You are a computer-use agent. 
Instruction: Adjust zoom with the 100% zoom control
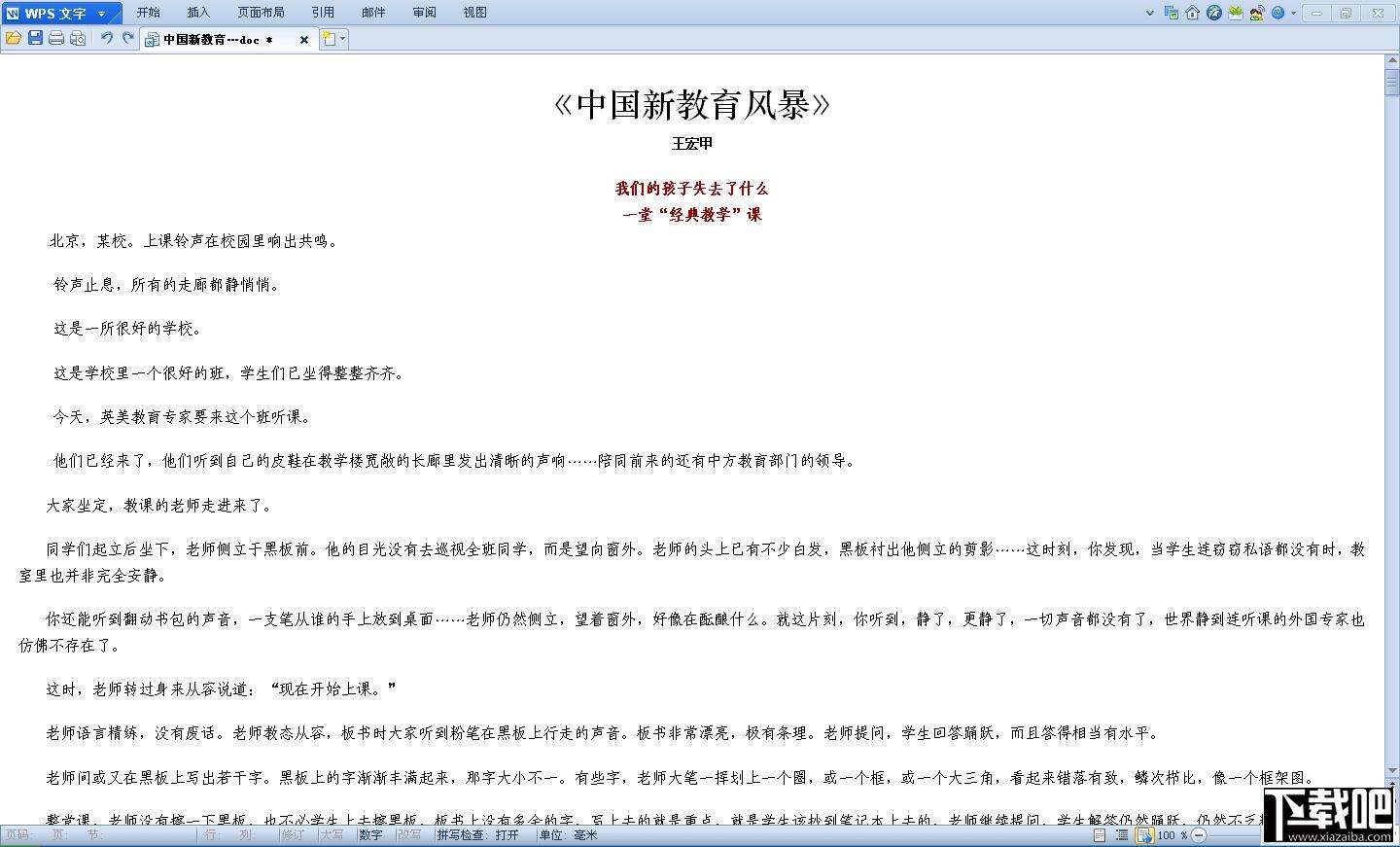click(1172, 834)
